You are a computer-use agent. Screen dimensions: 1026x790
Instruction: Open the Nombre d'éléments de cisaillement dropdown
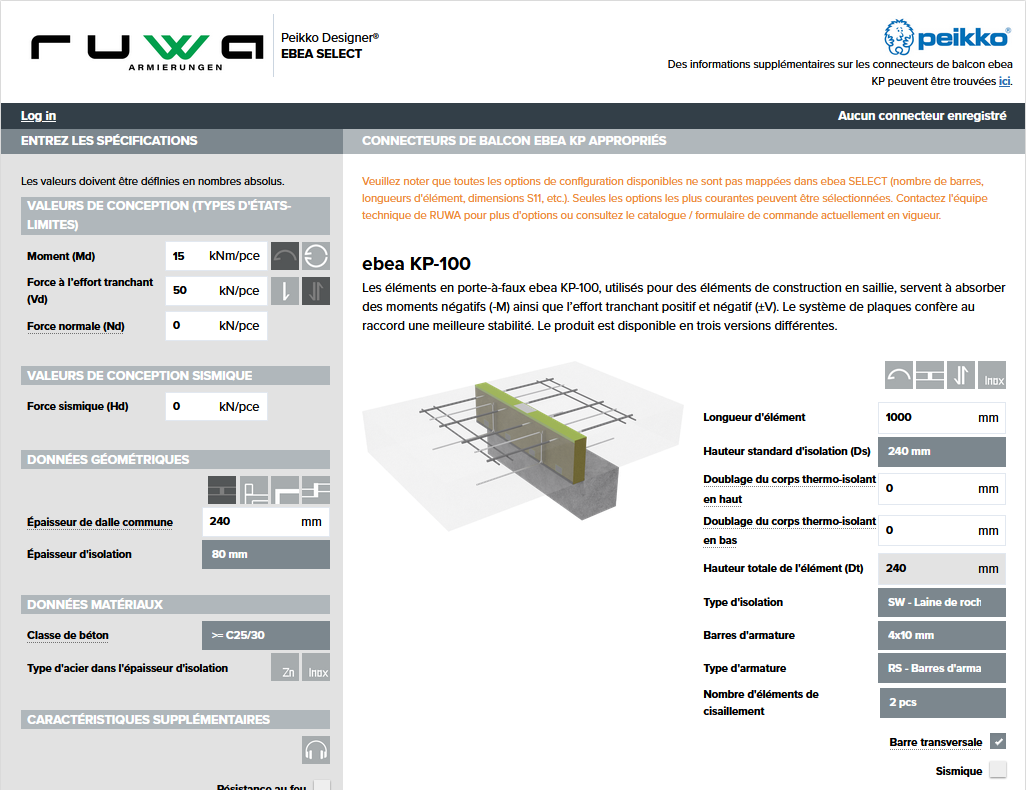point(943,703)
